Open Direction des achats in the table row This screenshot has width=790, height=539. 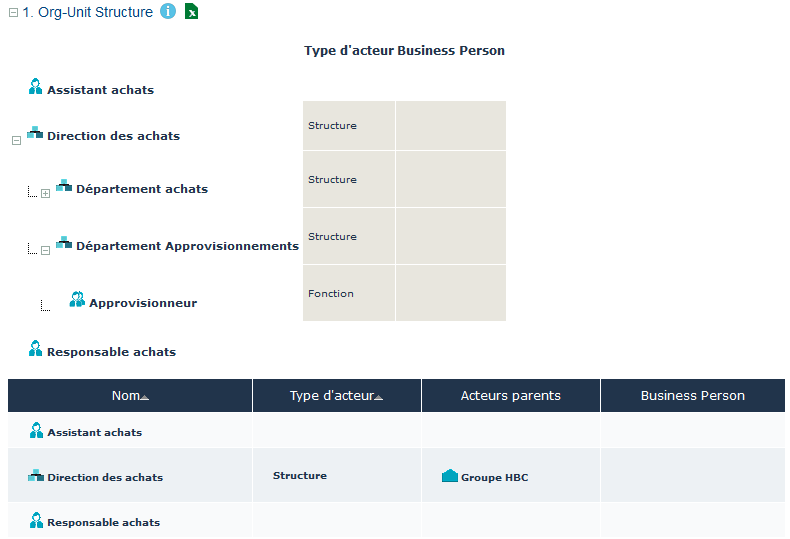[104, 478]
